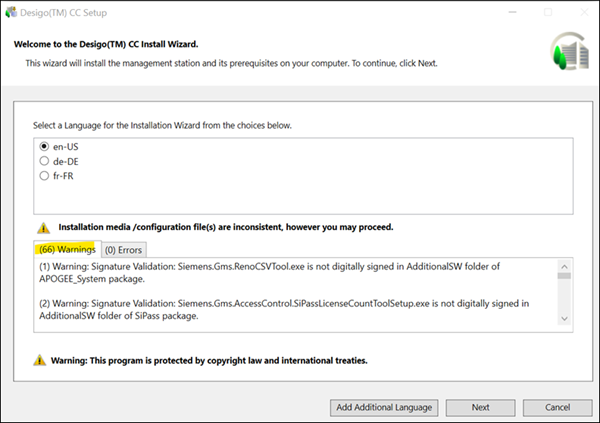Image resolution: width=600 pixels, height=423 pixels.
Task: Click warning triangle beside installation media message
Action: click(42, 228)
